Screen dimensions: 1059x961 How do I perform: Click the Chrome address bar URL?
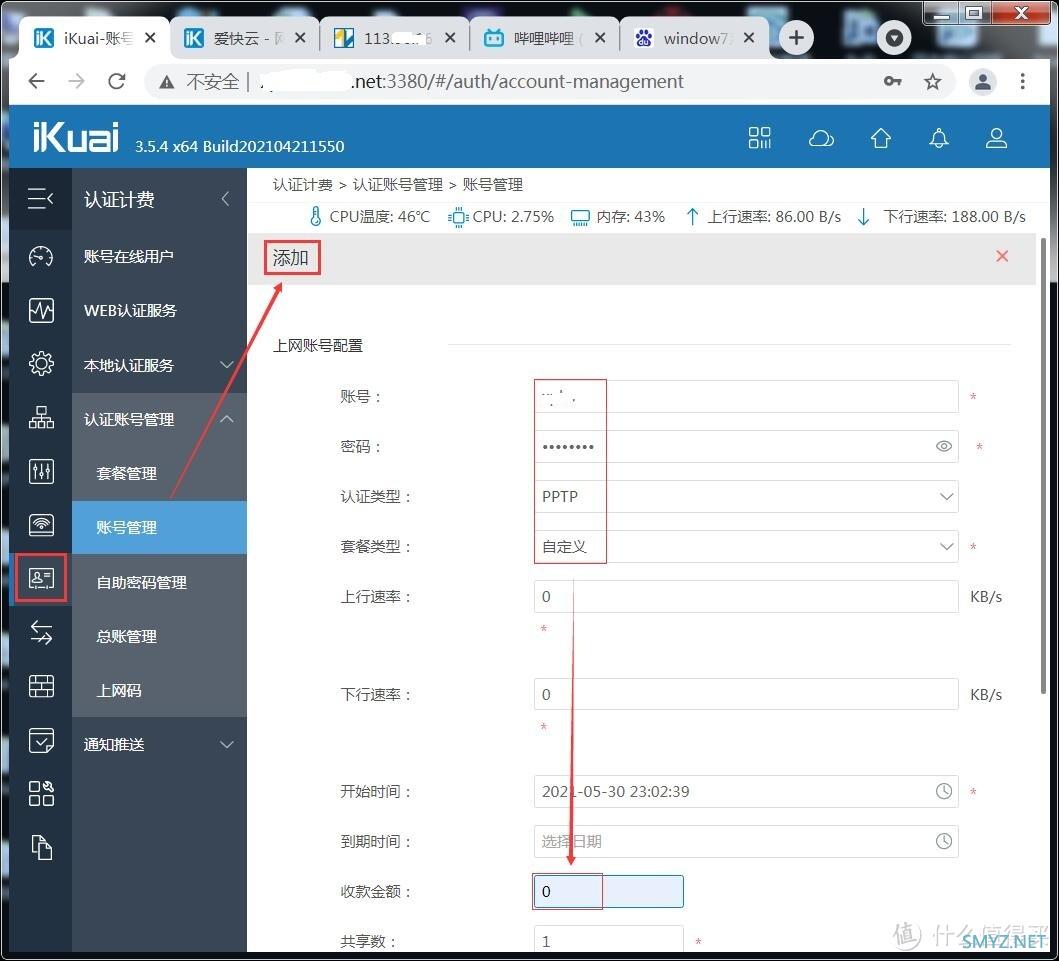pyautogui.click(x=471, y=82)
